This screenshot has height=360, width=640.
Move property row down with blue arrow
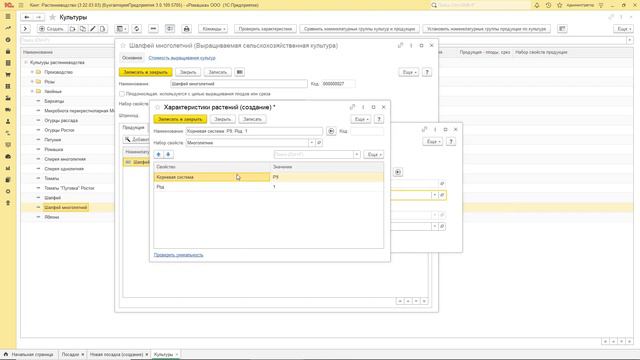coord(168,154)
